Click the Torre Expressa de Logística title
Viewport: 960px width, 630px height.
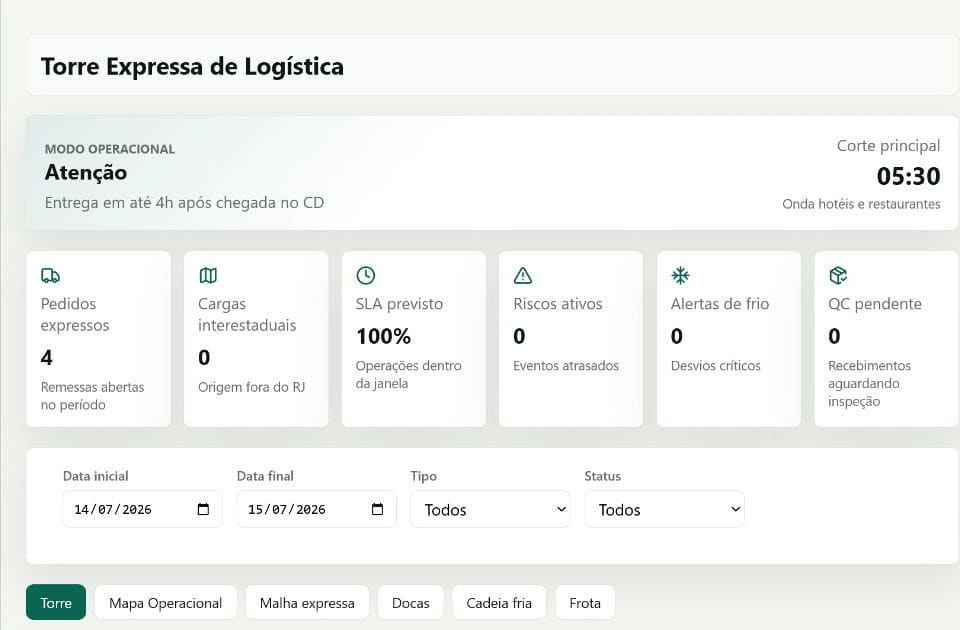tap(192, 66)
